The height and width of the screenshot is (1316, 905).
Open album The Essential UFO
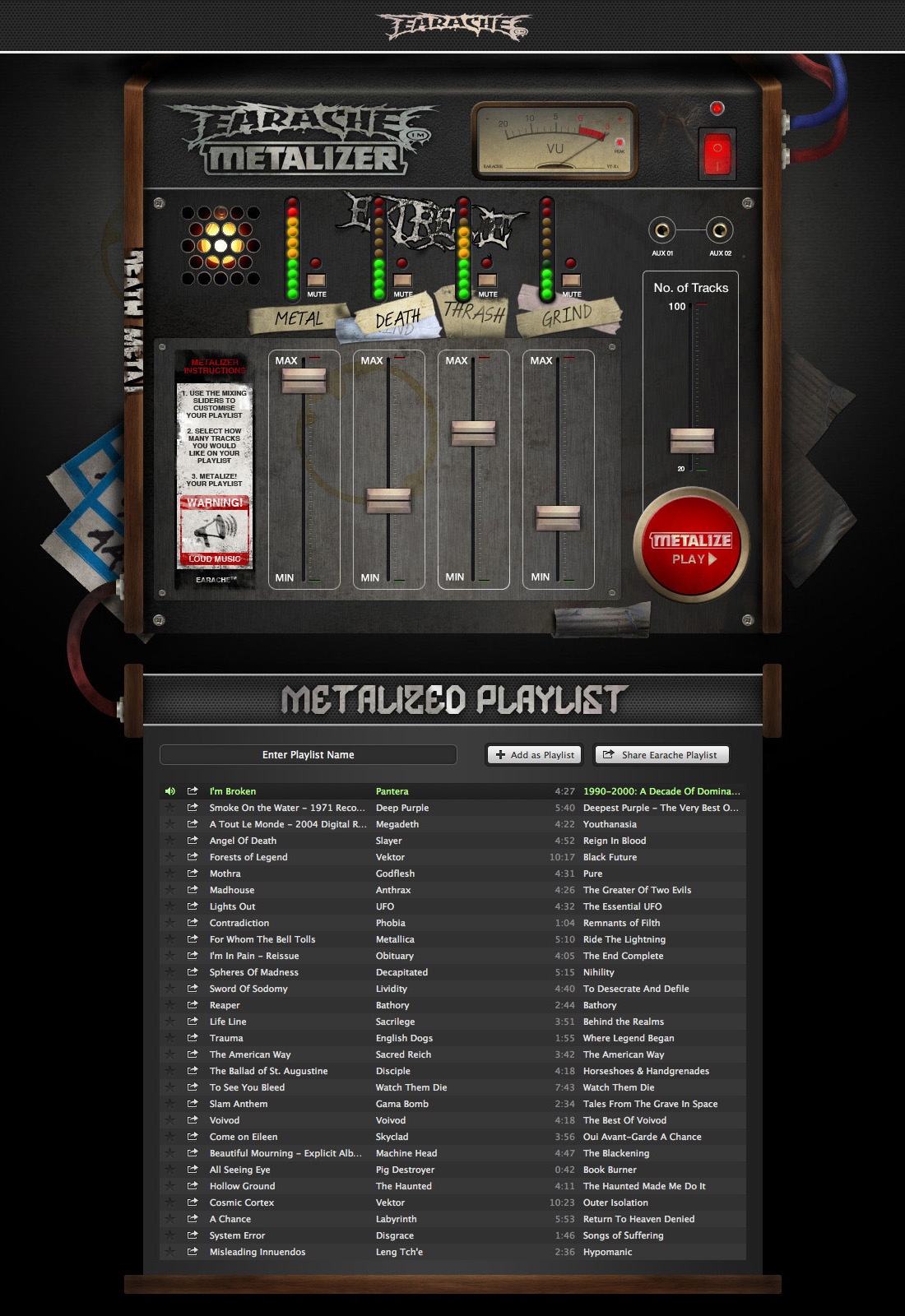tap(622, 906)
